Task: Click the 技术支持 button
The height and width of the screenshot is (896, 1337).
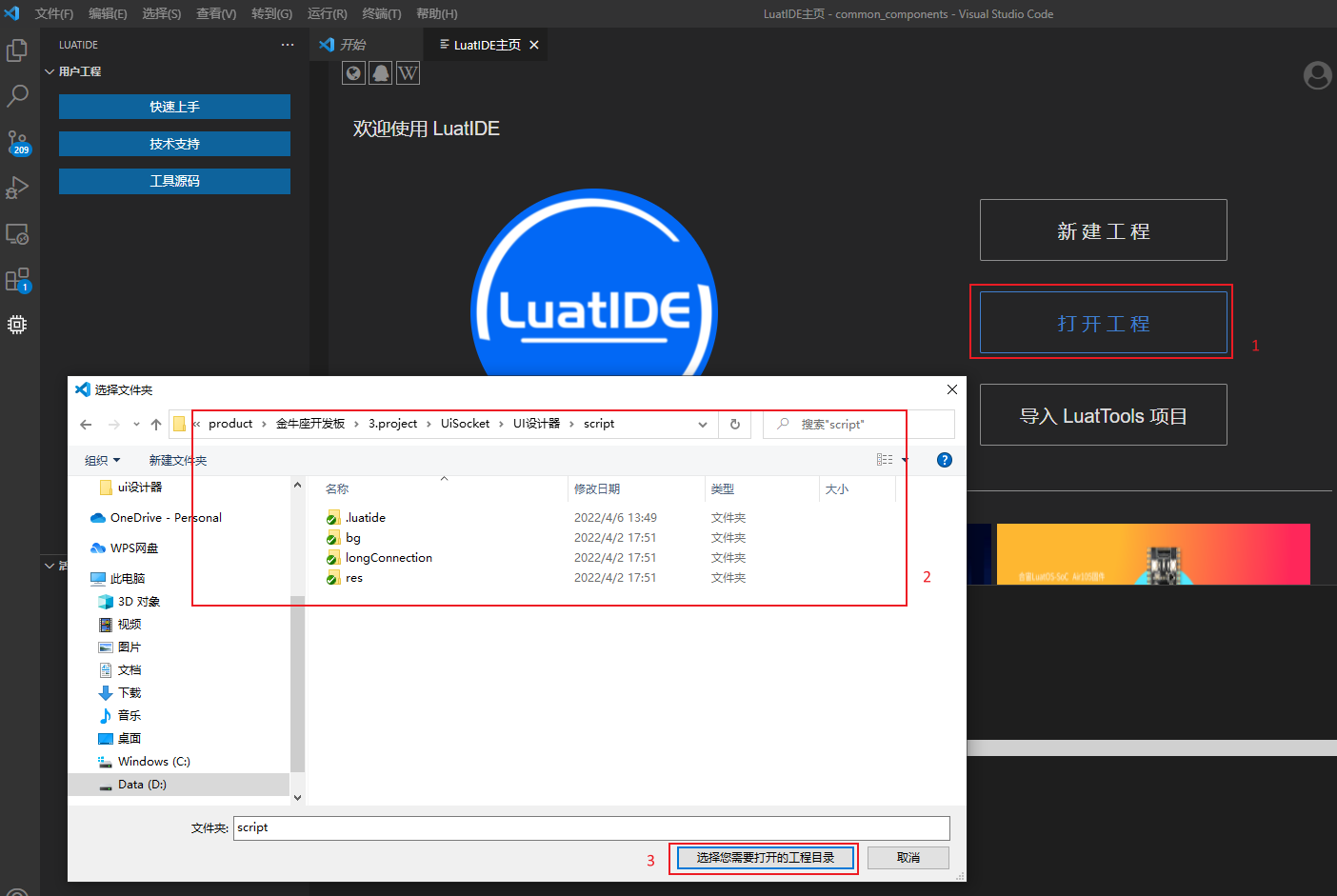Action: point(174,144)
